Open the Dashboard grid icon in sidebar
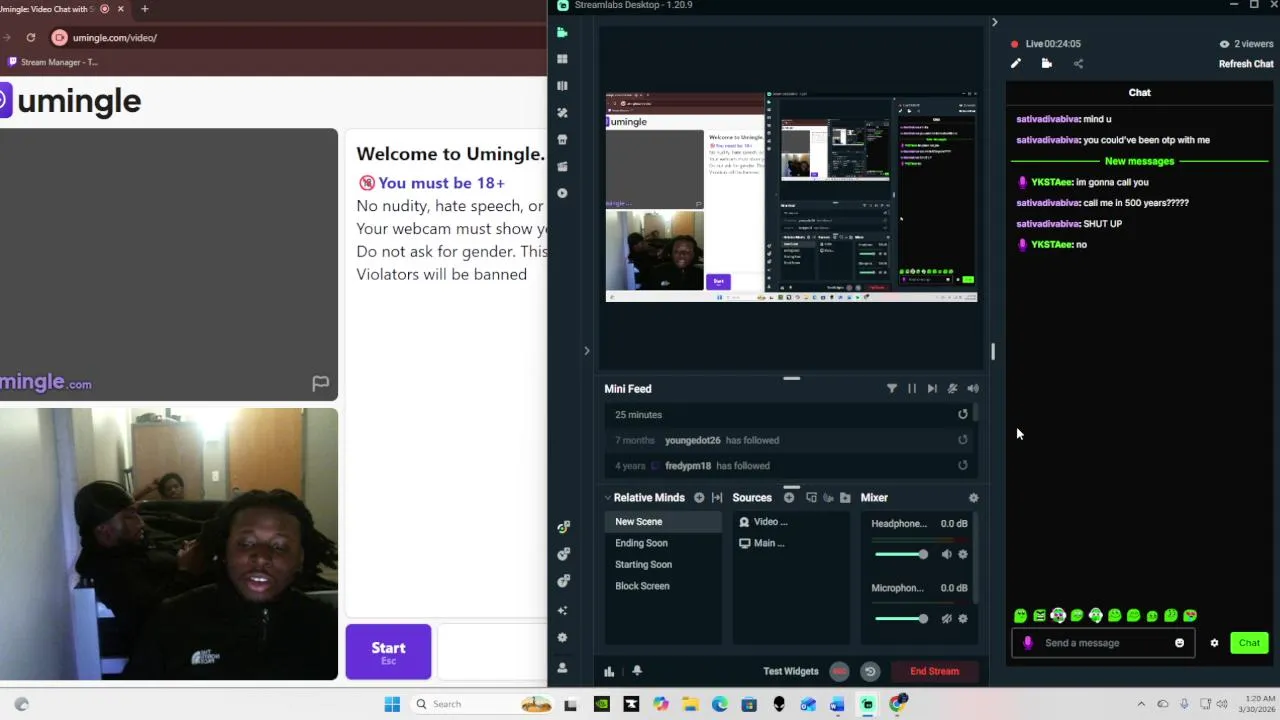This screenshot has height=720, width=1280. coord(562,59)
